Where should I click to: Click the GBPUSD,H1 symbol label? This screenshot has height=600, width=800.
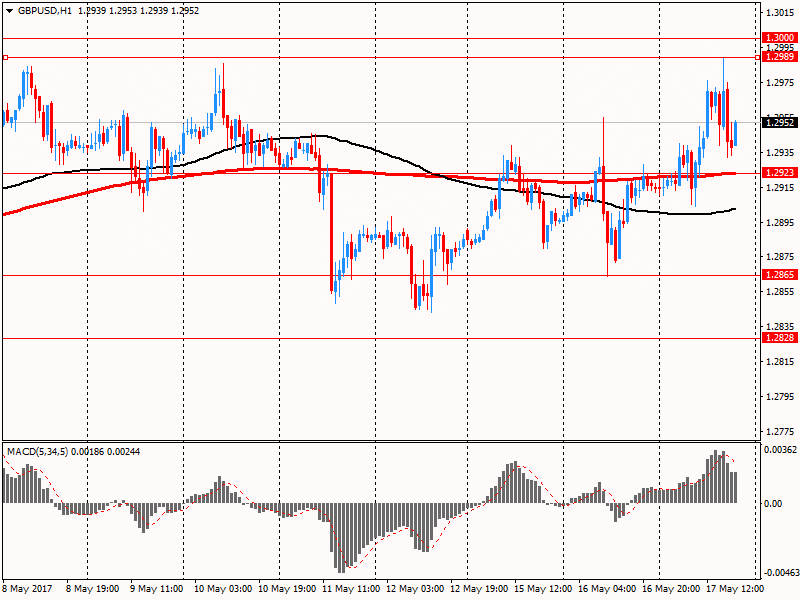(45, 11)
